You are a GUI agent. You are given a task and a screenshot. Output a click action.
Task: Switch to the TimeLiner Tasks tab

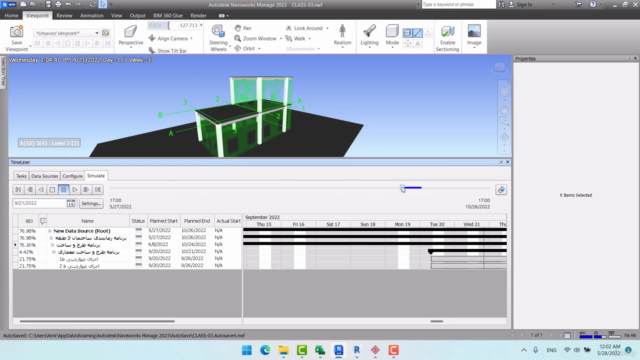pyautogui.click(x=21, y=176)
